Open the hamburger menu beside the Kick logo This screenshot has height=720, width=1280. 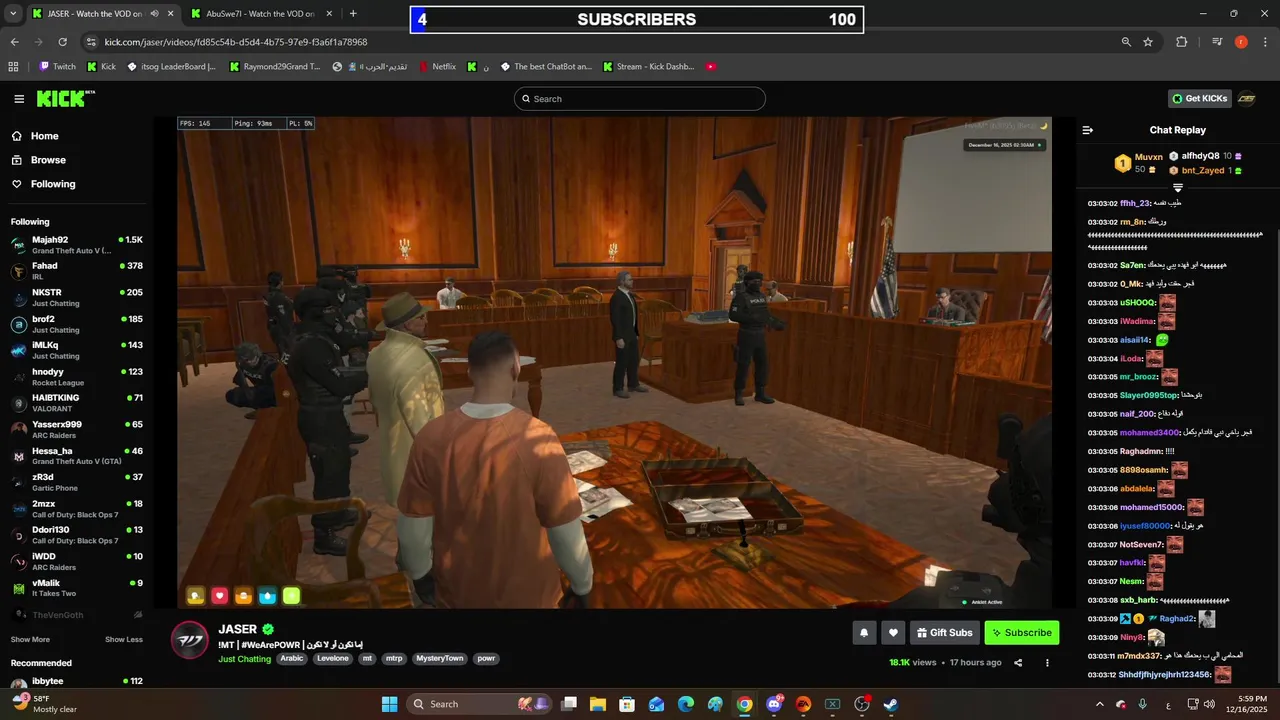19,98
